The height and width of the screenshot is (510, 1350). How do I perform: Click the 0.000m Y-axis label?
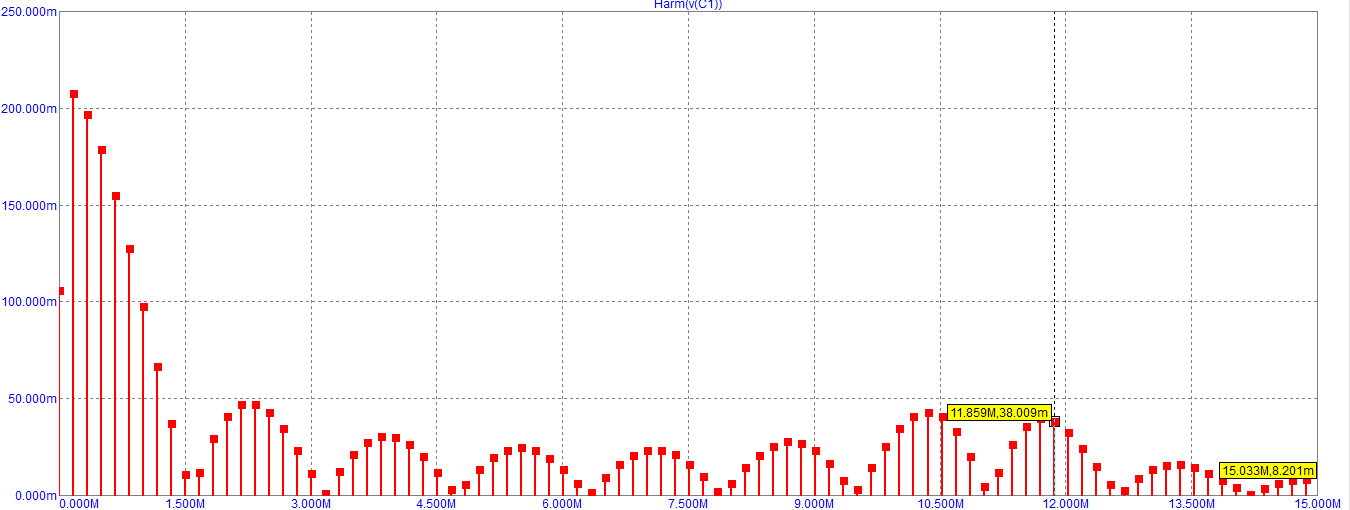[36, 495]
